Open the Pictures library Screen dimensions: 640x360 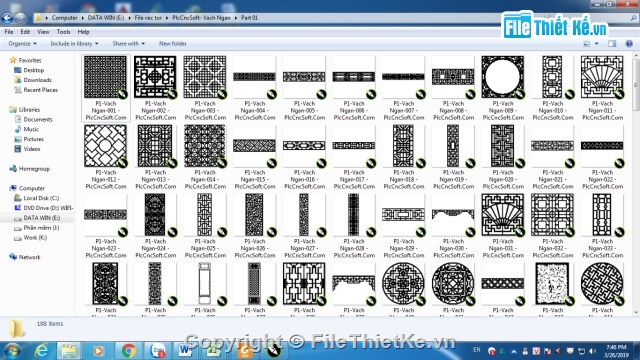pyautogui.click(x=33, y=139)
